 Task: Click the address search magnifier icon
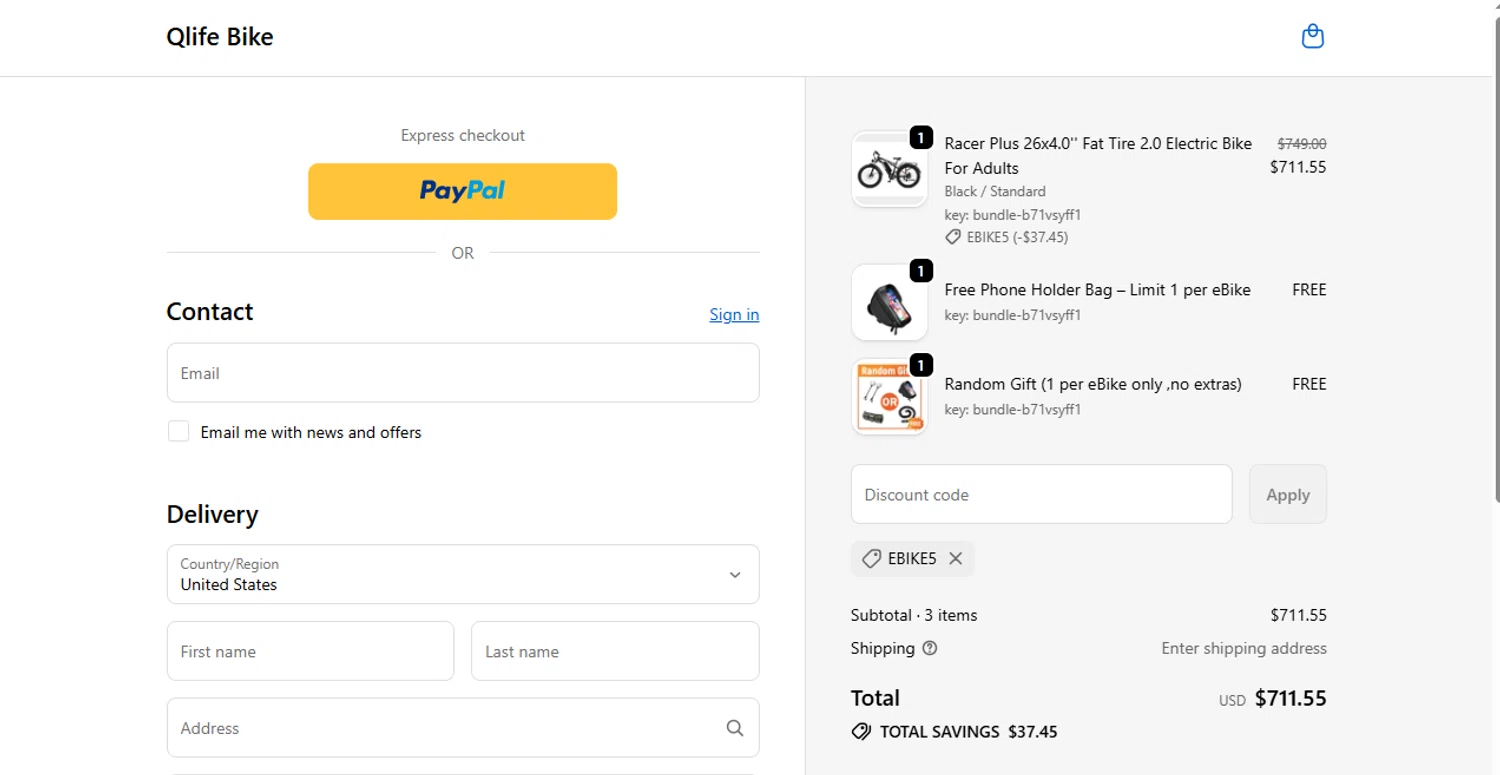(x=735, y=728)
